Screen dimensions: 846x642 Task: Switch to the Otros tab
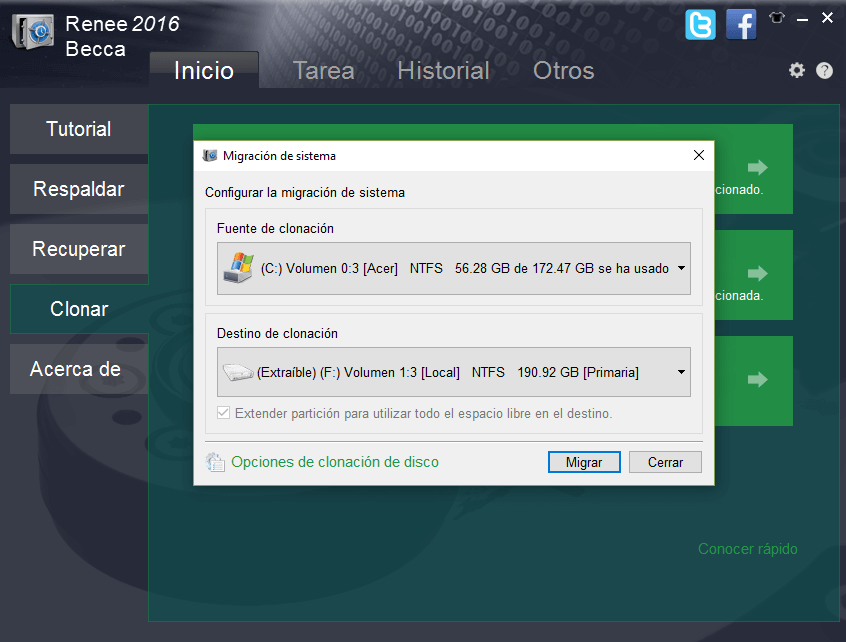pyautogui.click(x=564, y=70)
